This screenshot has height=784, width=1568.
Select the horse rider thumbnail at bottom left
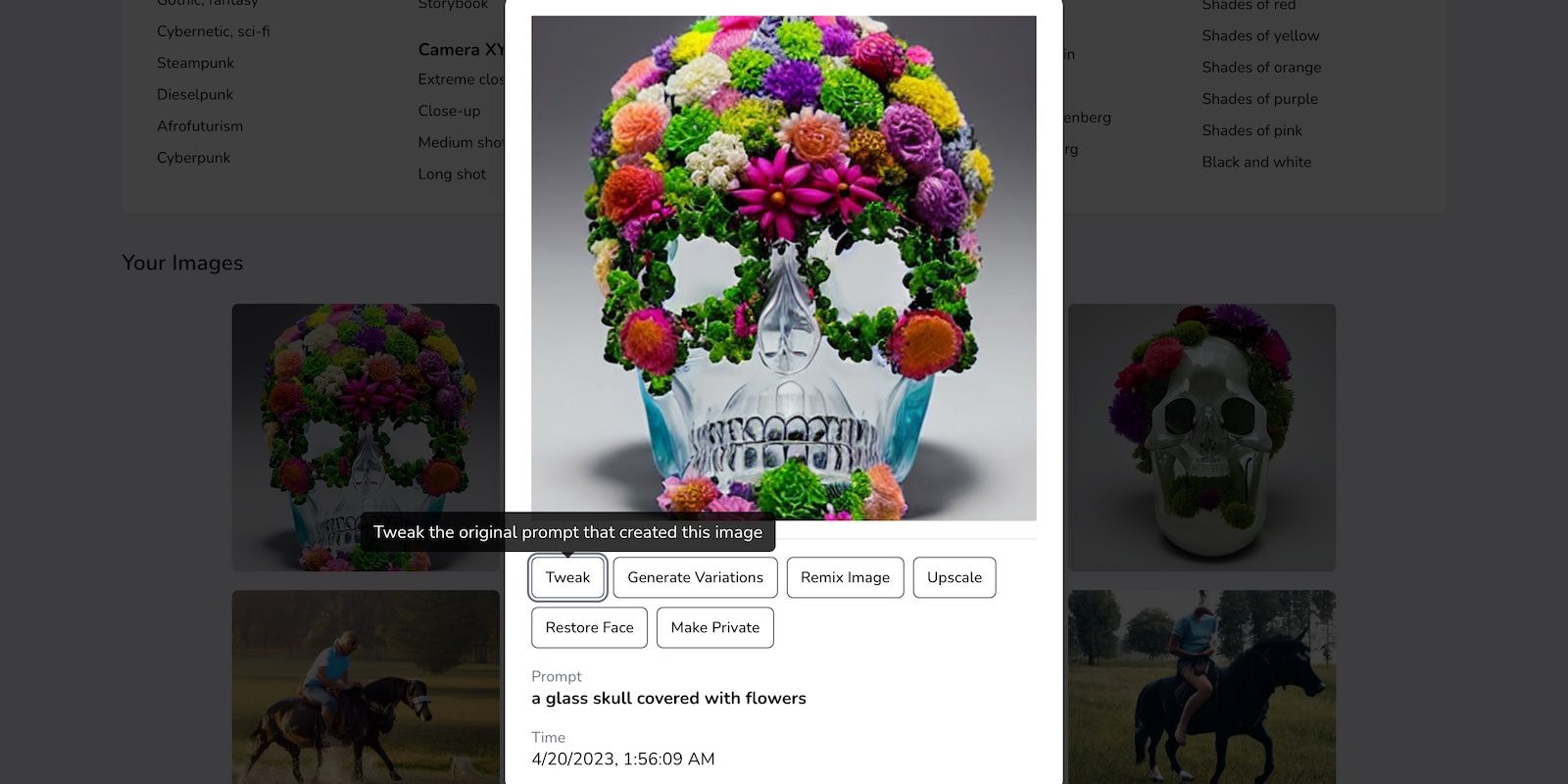[365, 686]
